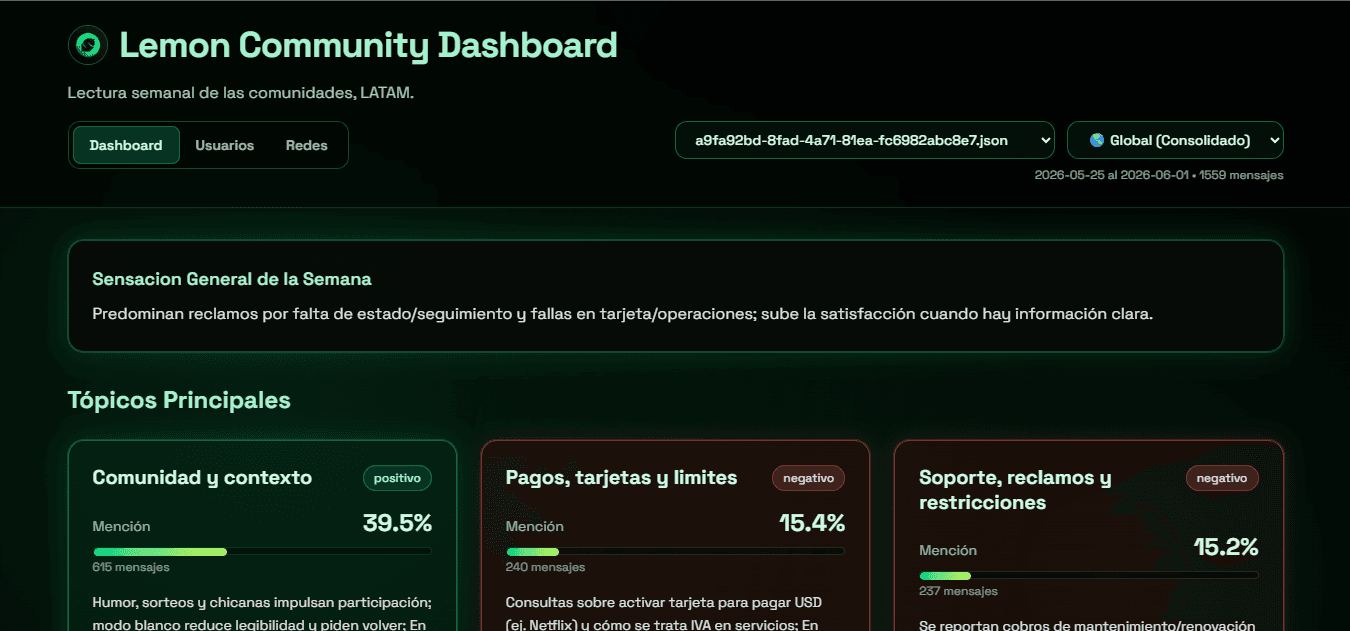Open the Usuarios tab
The image size is (1350, 631).
coord(225,145)
